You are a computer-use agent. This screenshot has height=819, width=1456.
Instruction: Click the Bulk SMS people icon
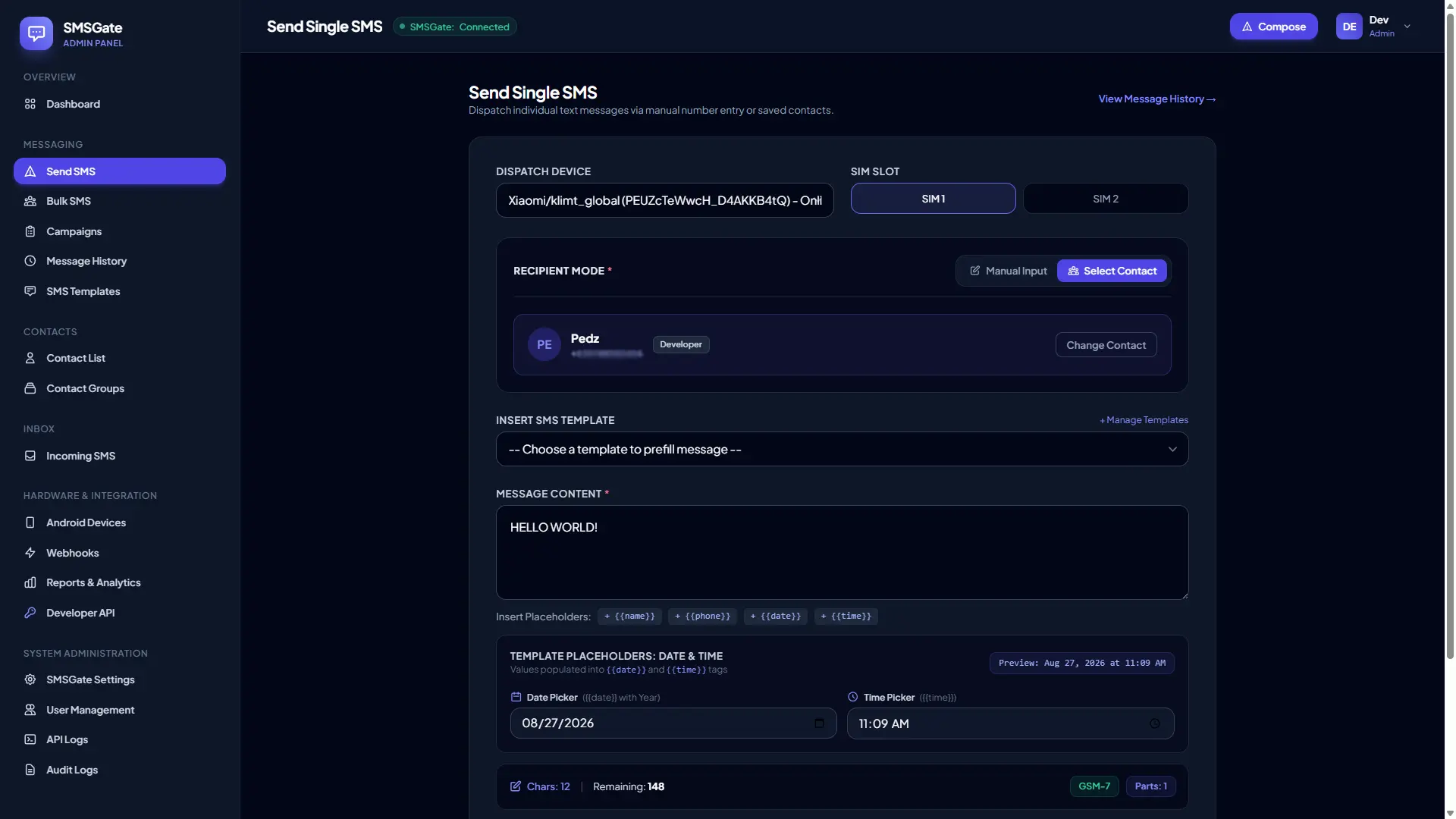tap(30, 201)
